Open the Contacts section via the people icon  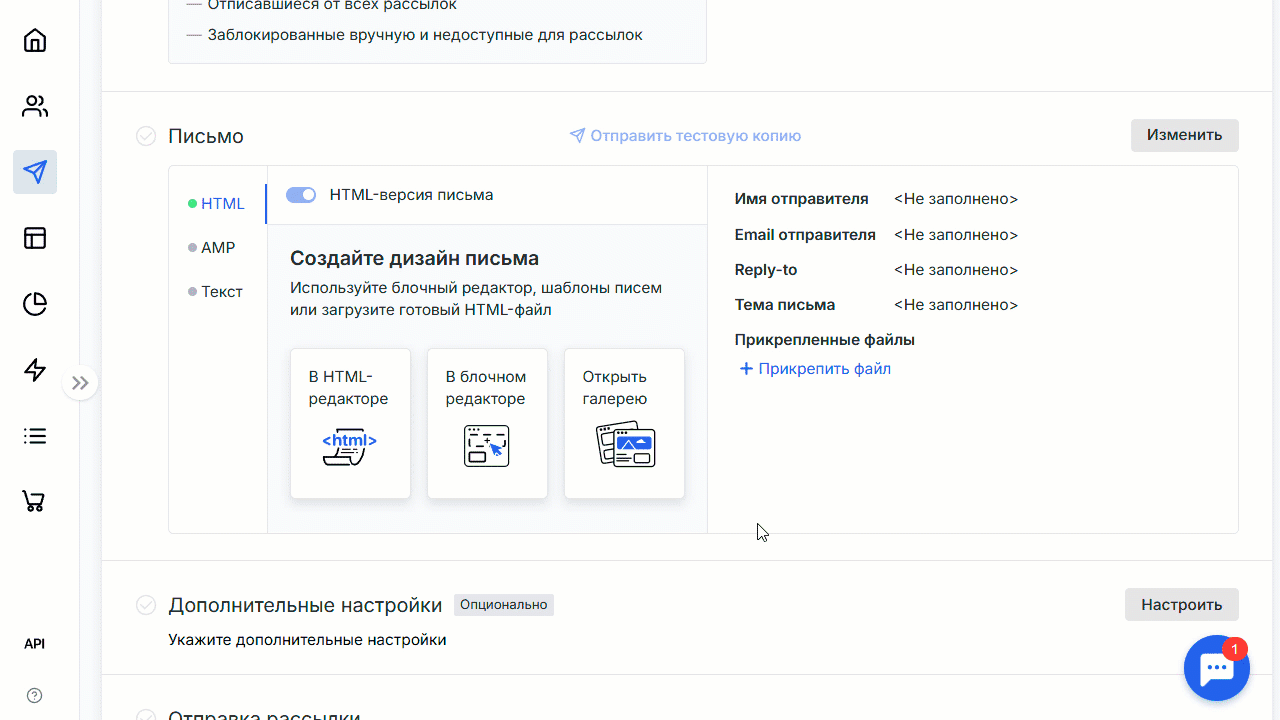coord(34,106)
